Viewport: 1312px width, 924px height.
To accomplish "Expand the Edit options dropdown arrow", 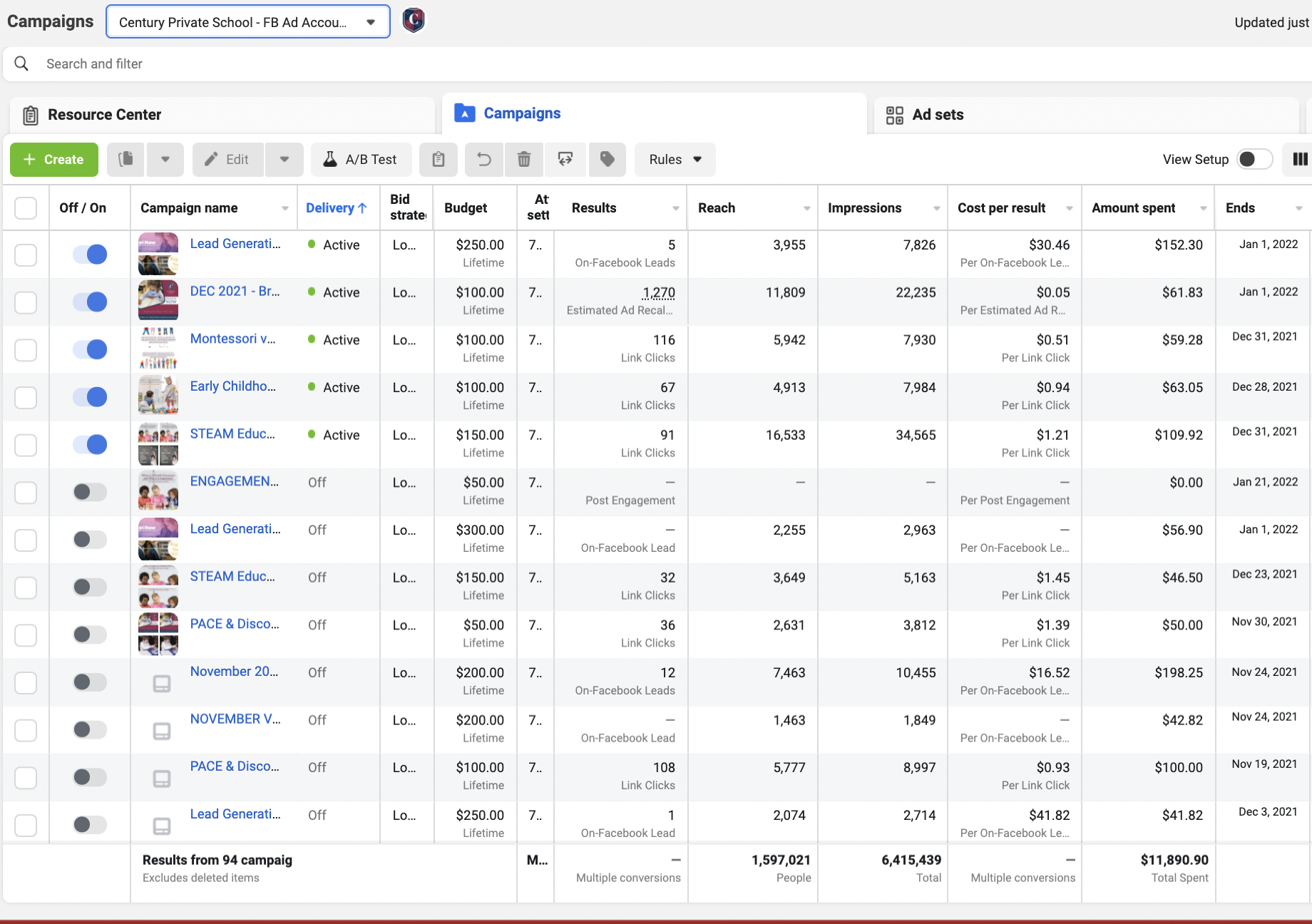I will [x=285, y=159].
